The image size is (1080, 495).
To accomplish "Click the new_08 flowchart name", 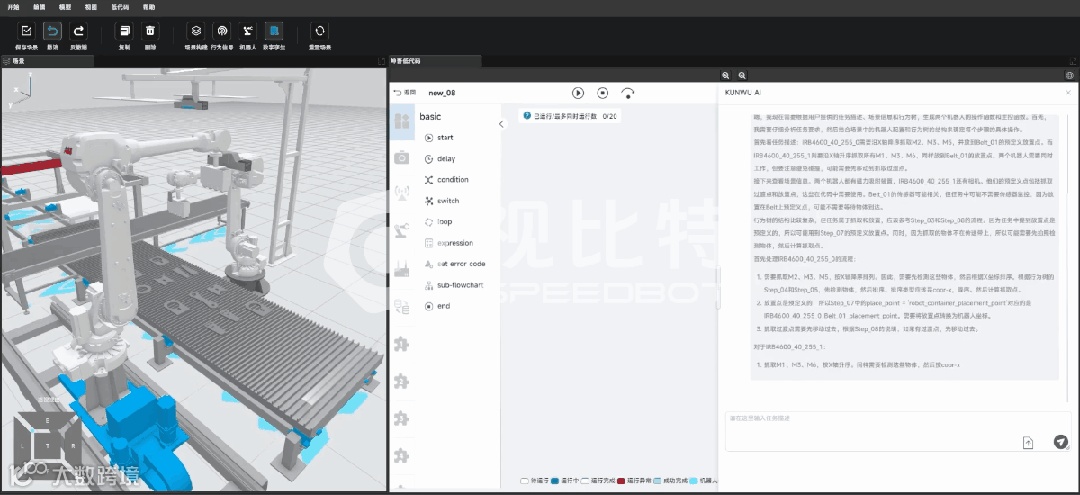I will [x=442, y=92].
